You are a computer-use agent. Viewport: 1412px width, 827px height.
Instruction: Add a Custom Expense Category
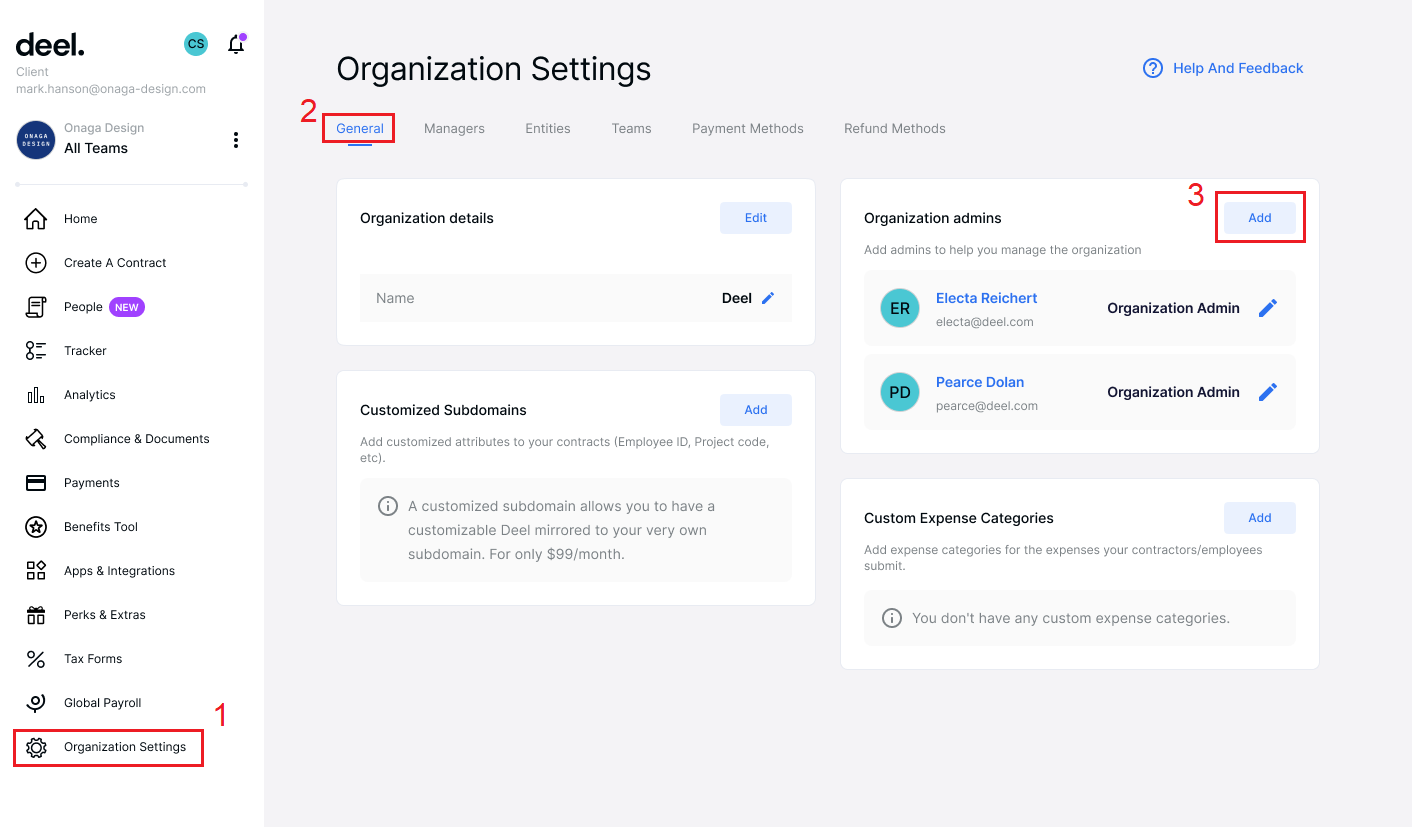pos(1259,517)
